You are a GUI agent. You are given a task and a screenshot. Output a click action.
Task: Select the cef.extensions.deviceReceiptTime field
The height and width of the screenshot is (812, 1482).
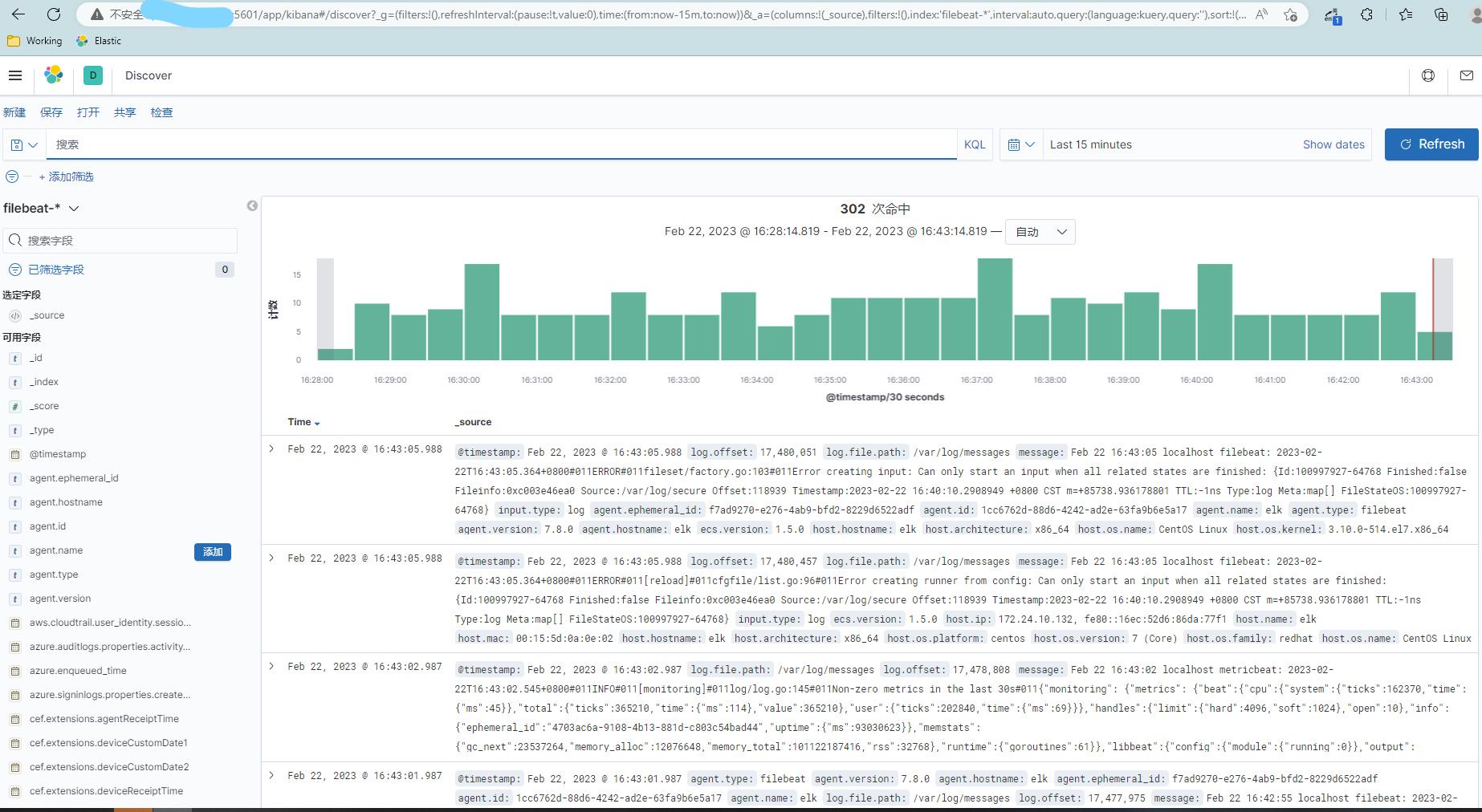(x=106, y=791)
